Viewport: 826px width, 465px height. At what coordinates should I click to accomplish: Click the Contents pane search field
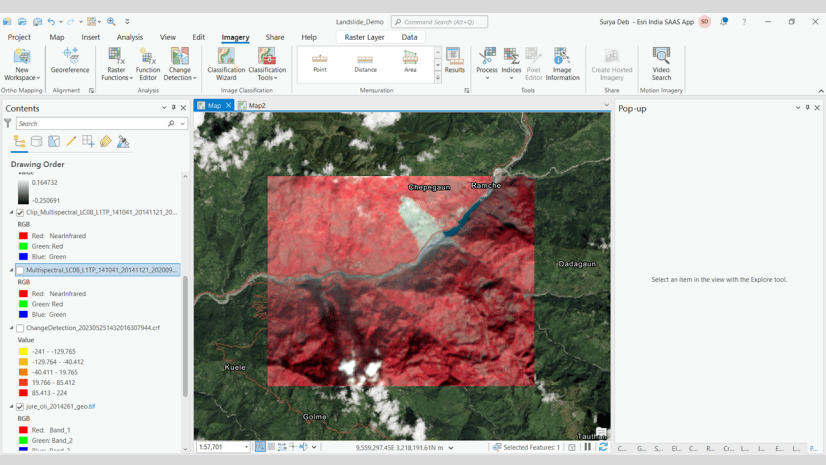[x=90, y=124]
